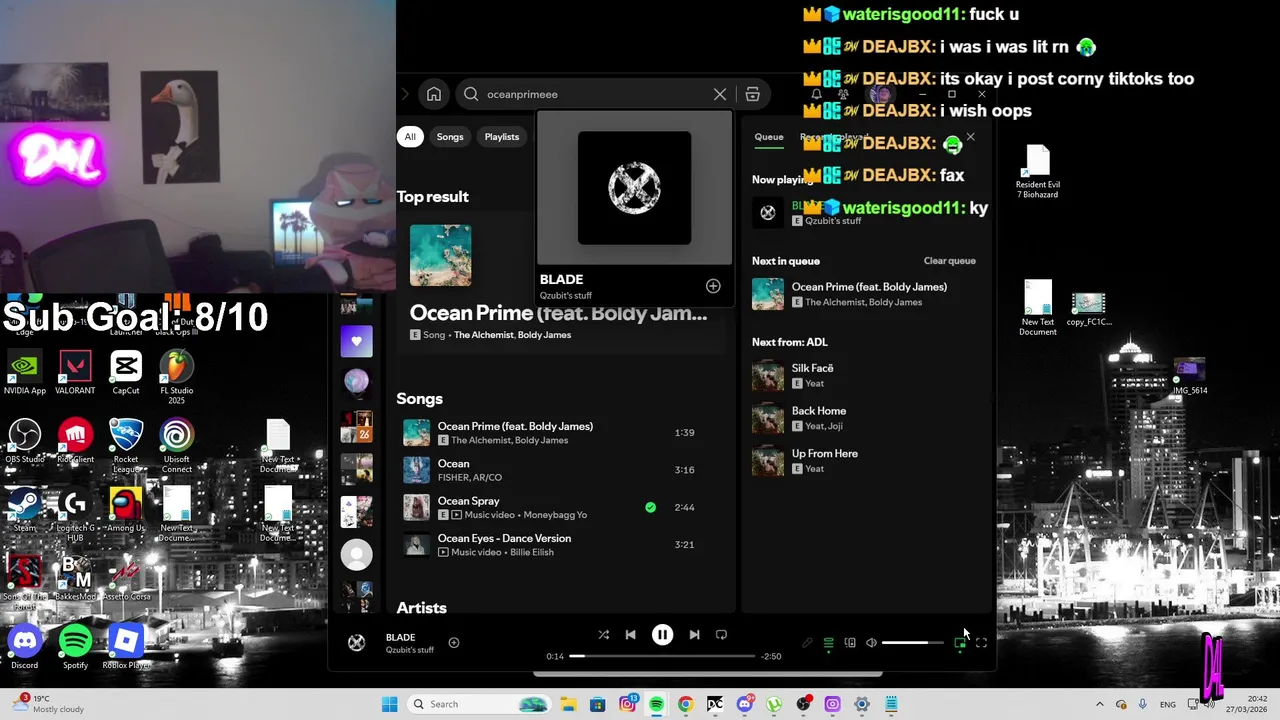The width and height of the screenshot is (1280, 720).
Task: Toggle the green saved checkmark on Ocean Spray
Action: (x=650, y=507)
